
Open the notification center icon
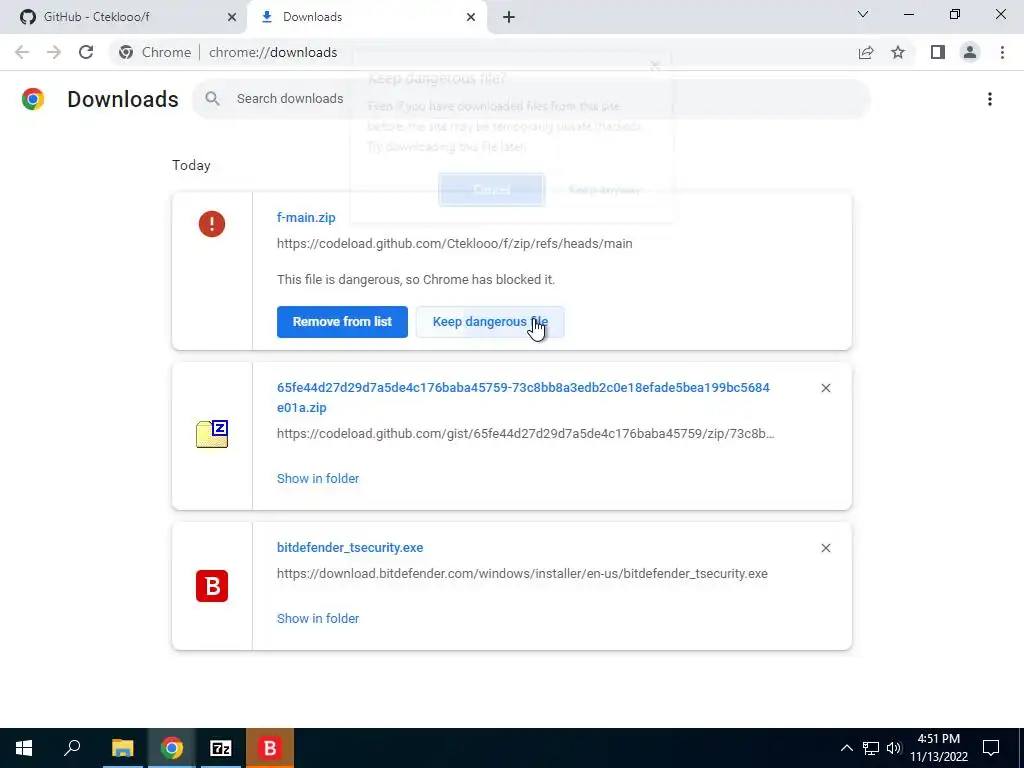[991, 748]
